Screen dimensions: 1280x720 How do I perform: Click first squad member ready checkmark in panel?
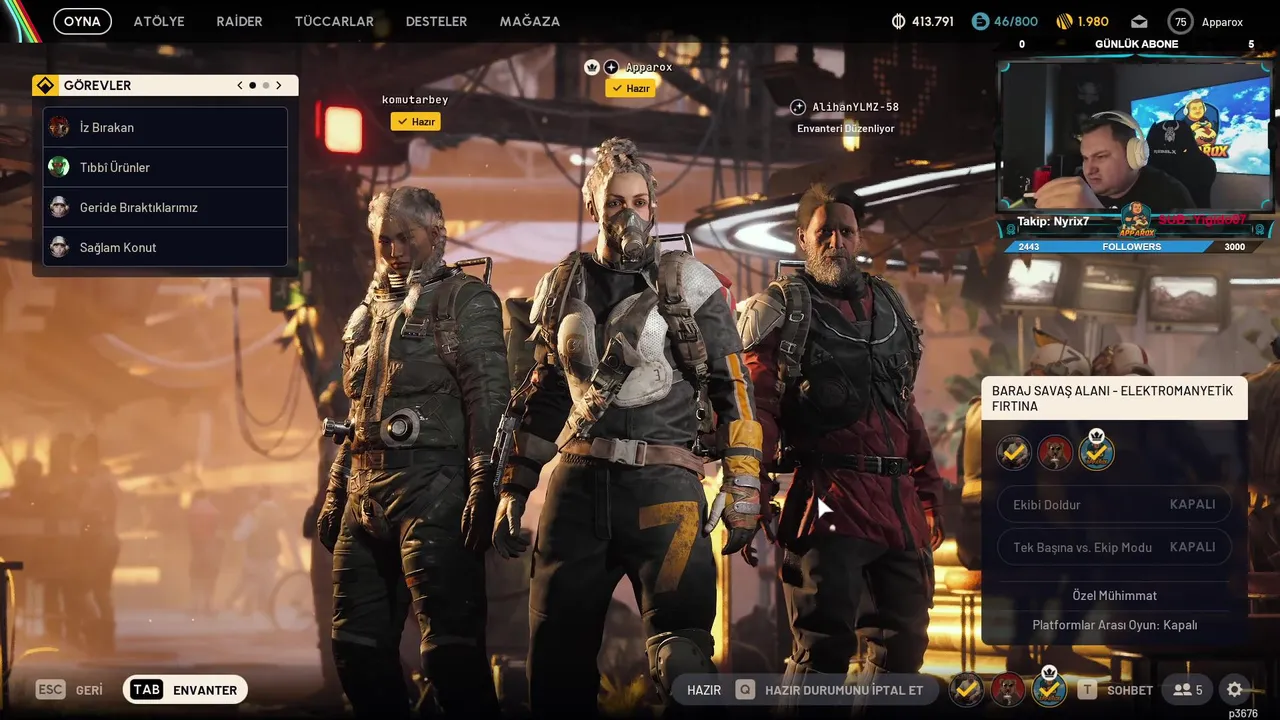(x=1014, y=453)
